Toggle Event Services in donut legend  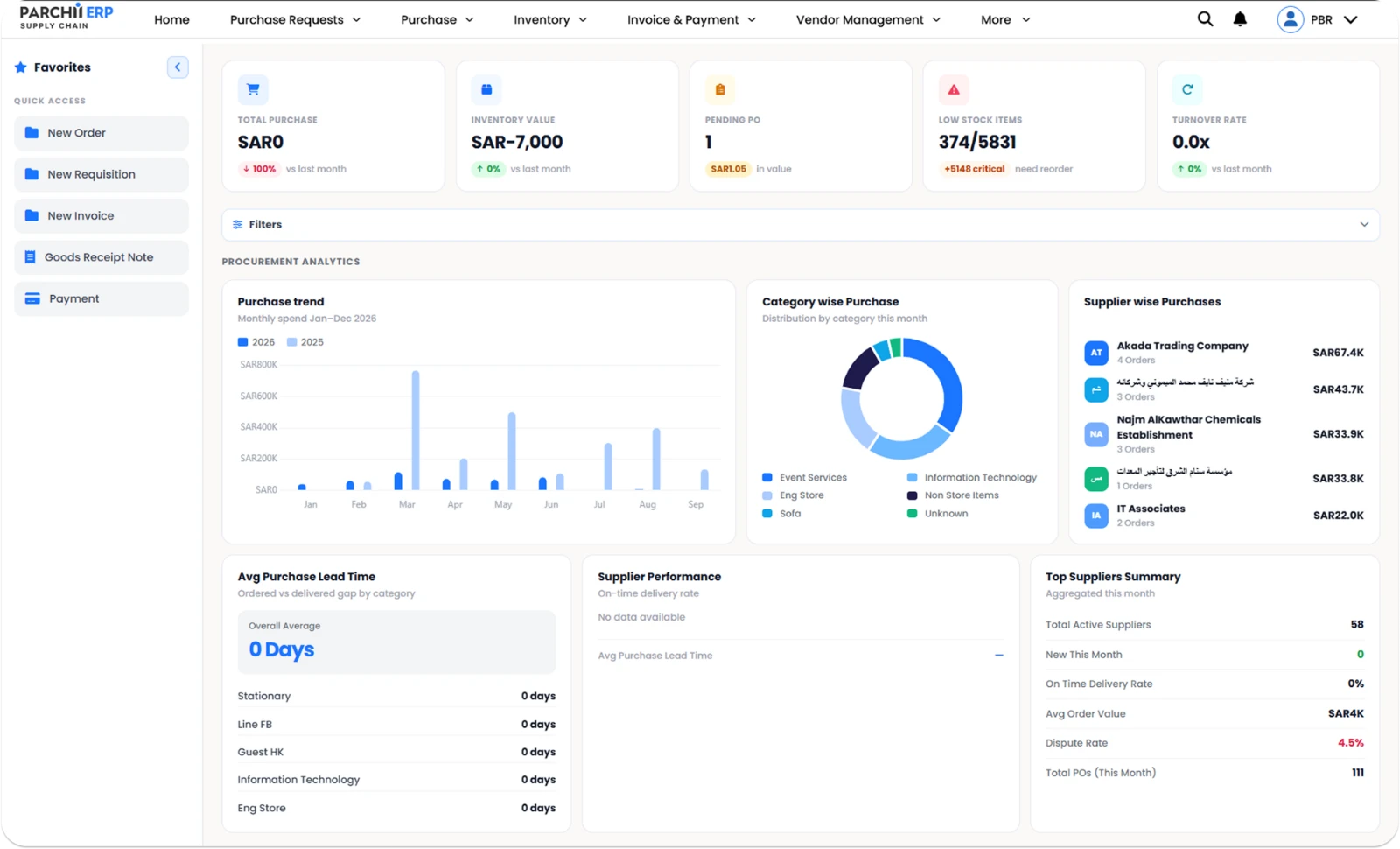804,478
